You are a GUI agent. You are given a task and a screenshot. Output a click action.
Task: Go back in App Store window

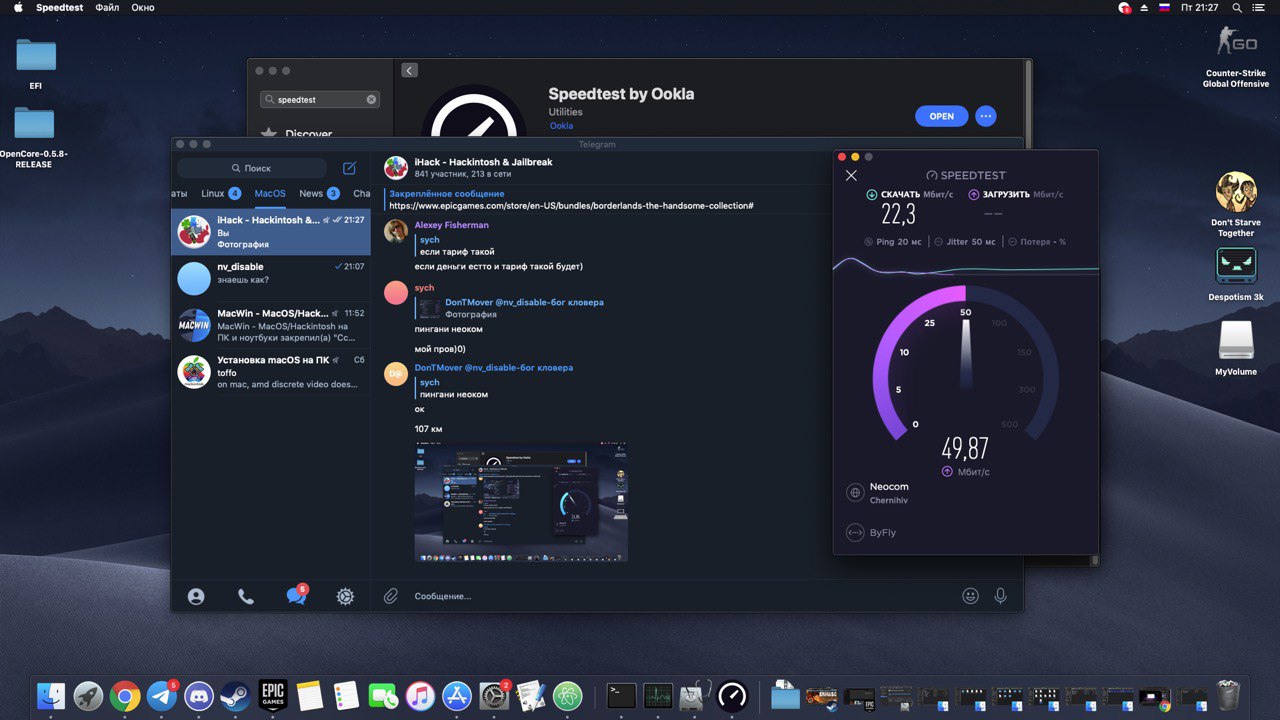[409, 71]
